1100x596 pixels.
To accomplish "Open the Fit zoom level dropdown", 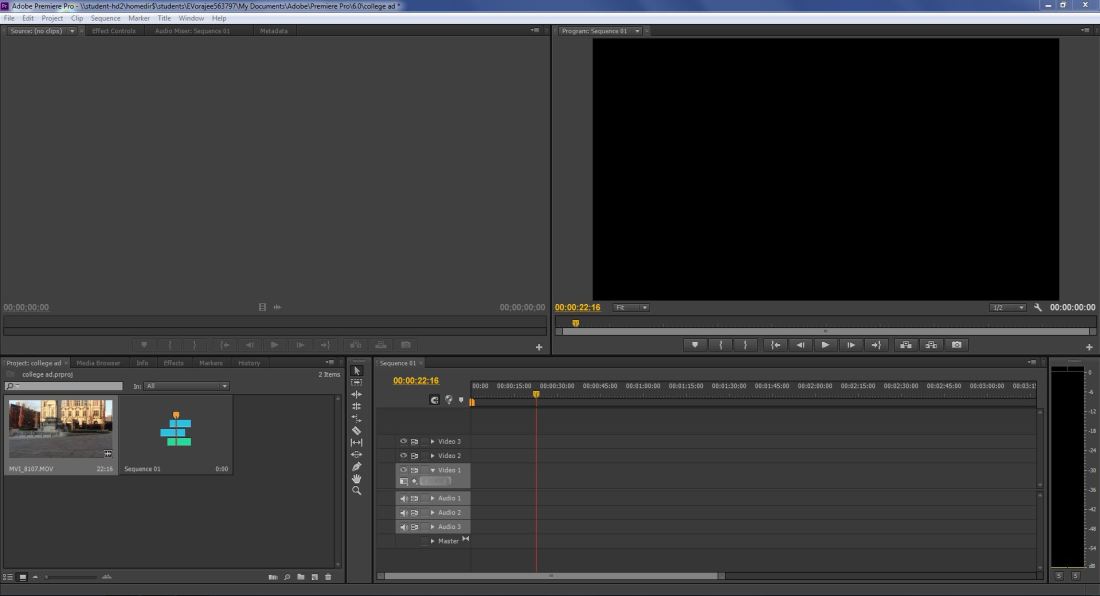I will [x=631, y=307].
